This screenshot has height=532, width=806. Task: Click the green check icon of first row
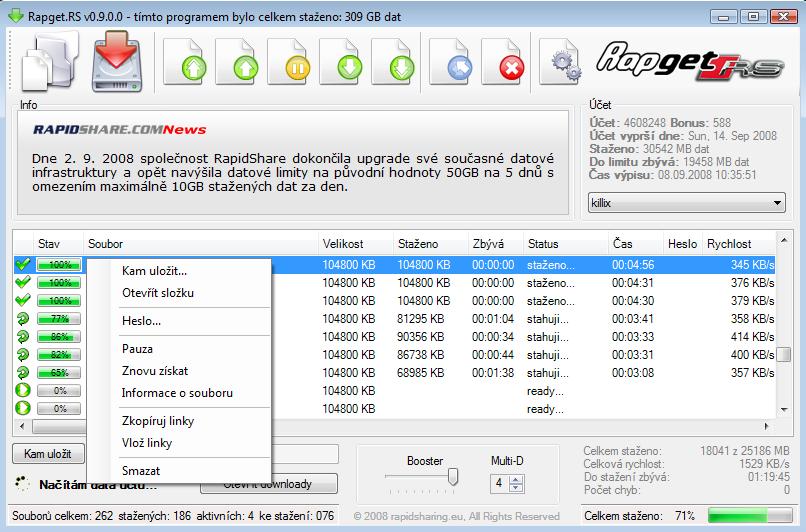tap(23, 264)
